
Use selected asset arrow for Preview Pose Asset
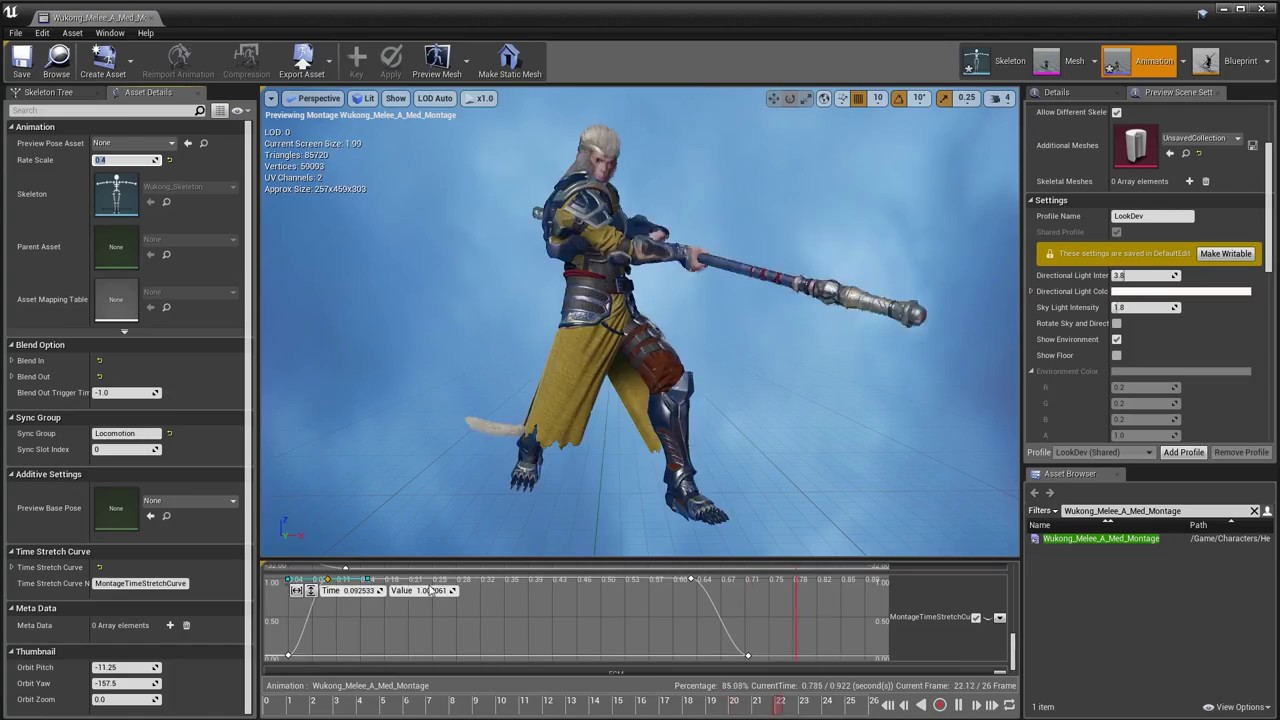click(187, 143)
